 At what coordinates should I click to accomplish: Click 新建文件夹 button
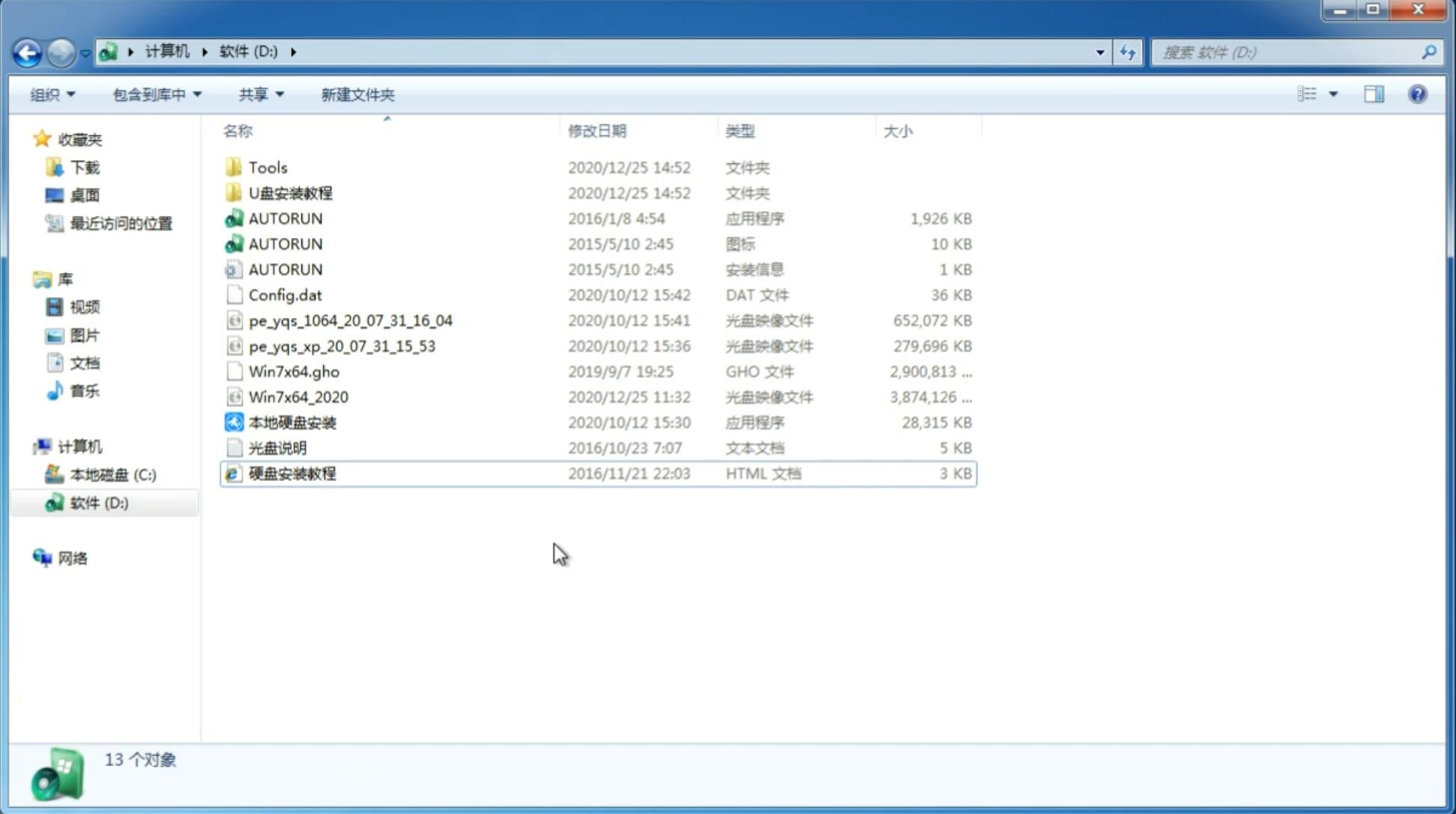(x=357, y=93)
